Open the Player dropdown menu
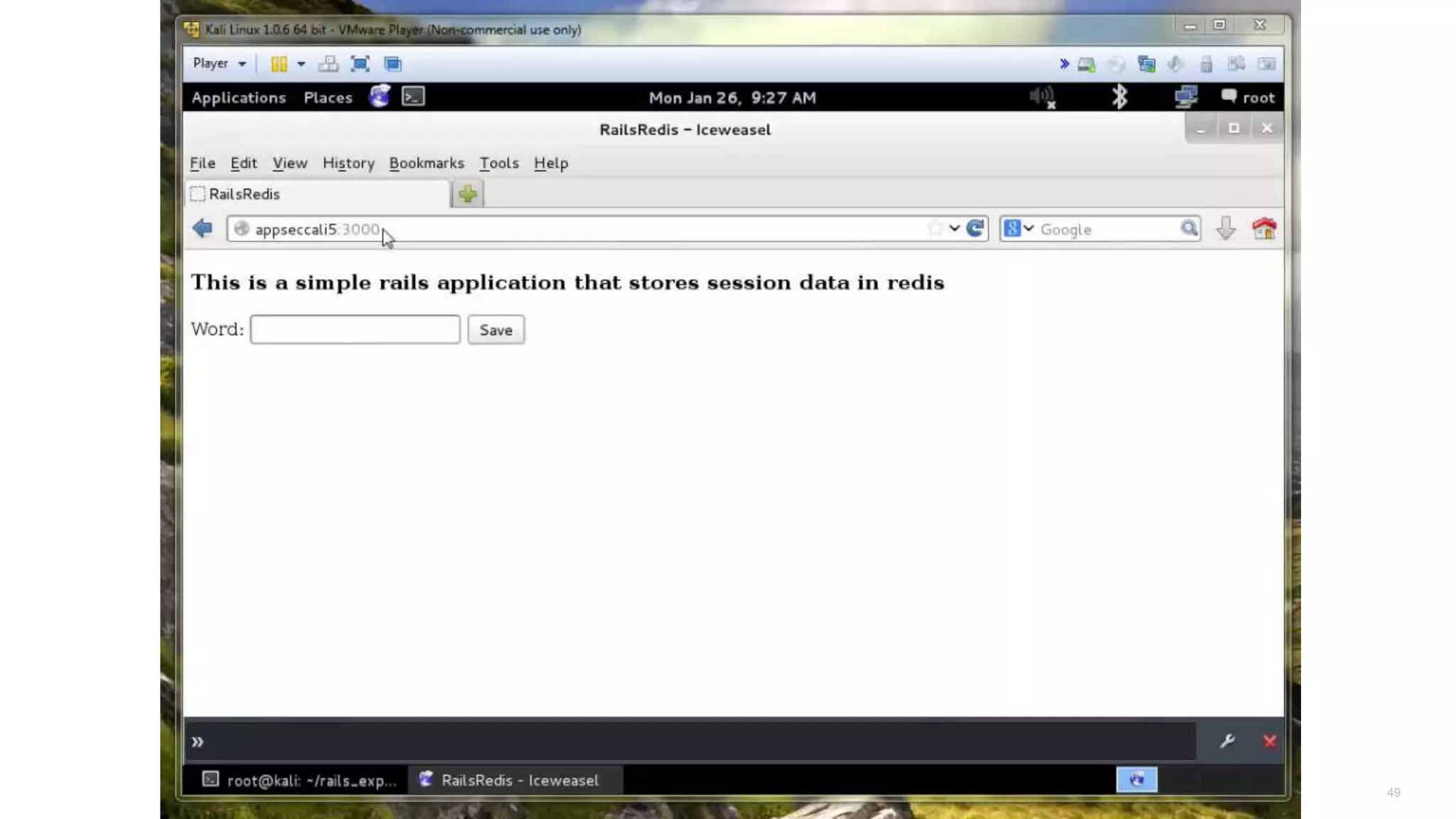The height and width of the screenshot is (819, 1456). tap(219, 64)
